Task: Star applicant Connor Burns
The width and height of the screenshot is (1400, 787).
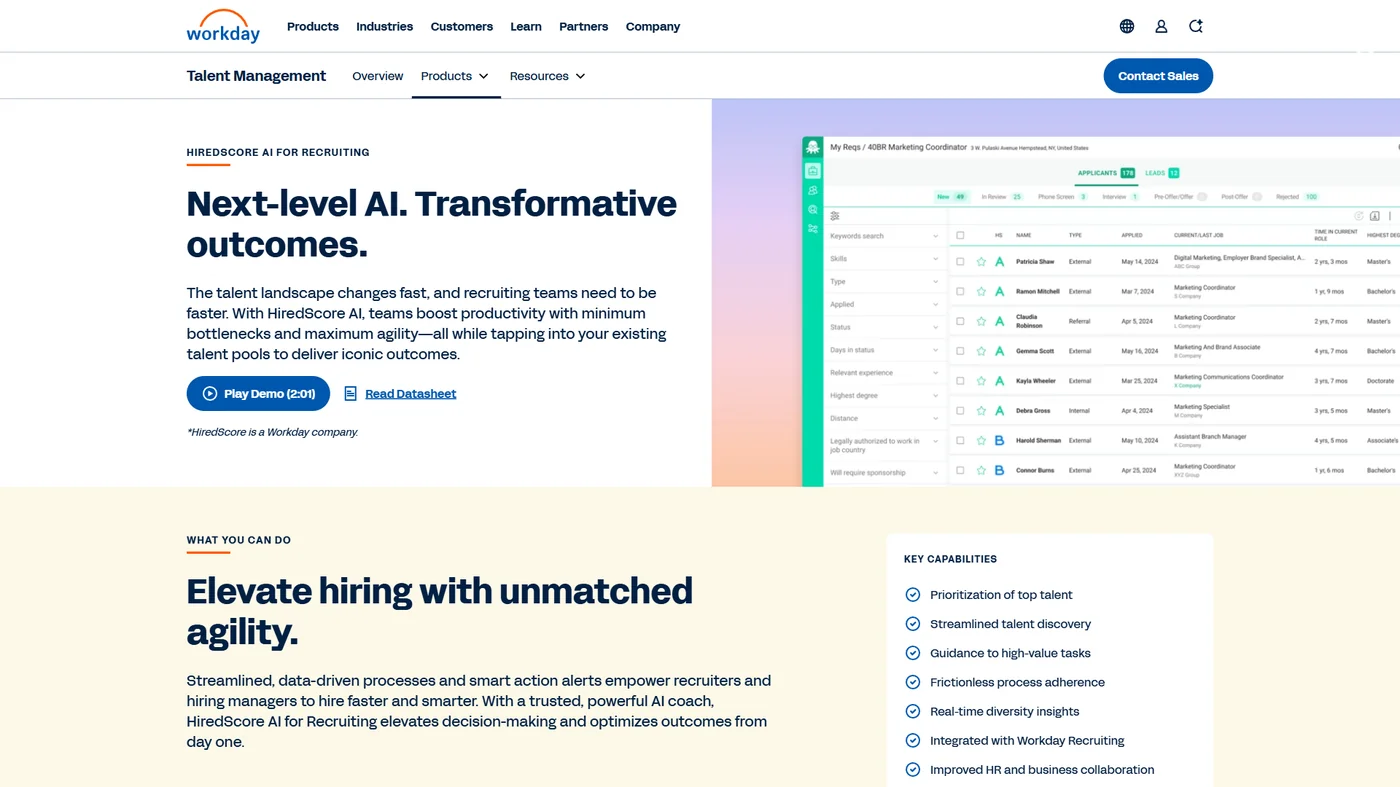Action: [981, 470]
